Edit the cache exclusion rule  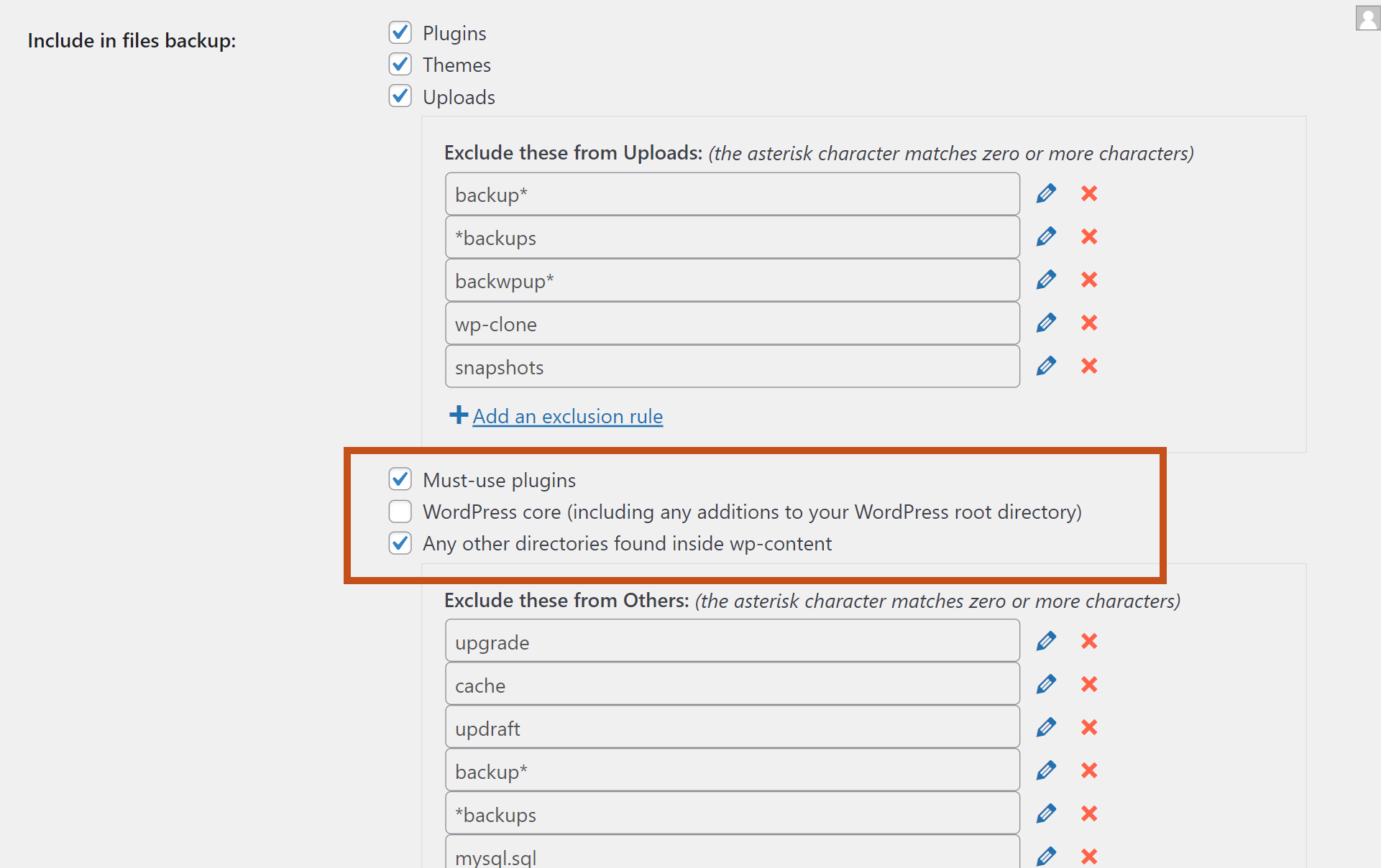(1046, 684)
